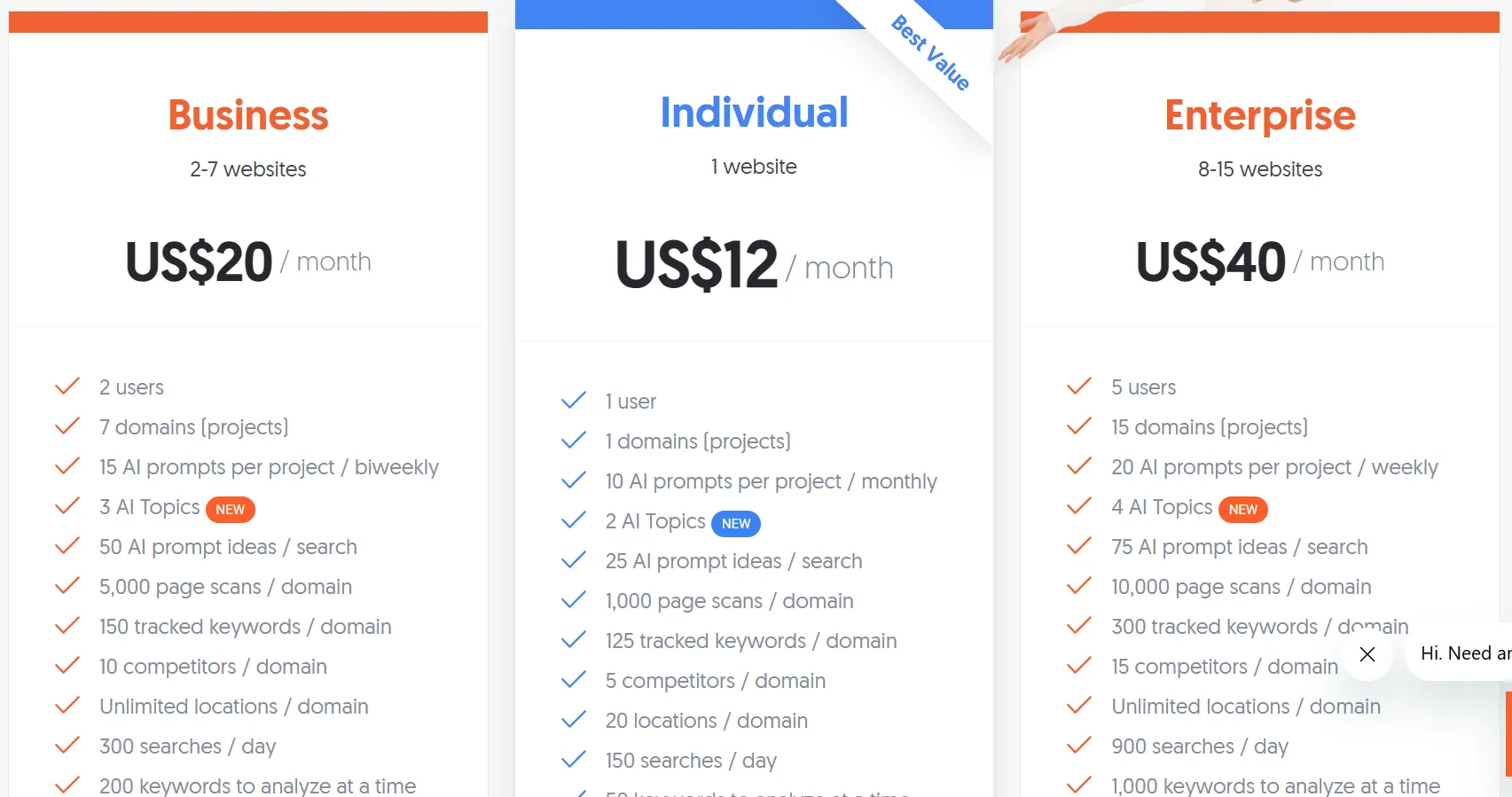Click the US$20 / month price
This screenshot has width=1512, height=797.
[x=248, y=262]
